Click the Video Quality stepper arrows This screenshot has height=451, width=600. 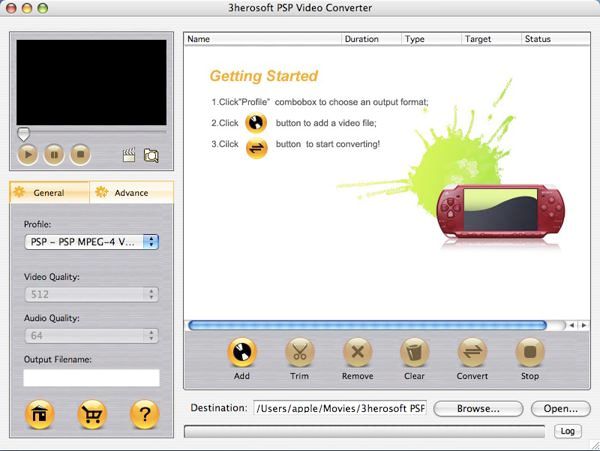(x=152, y=294)
